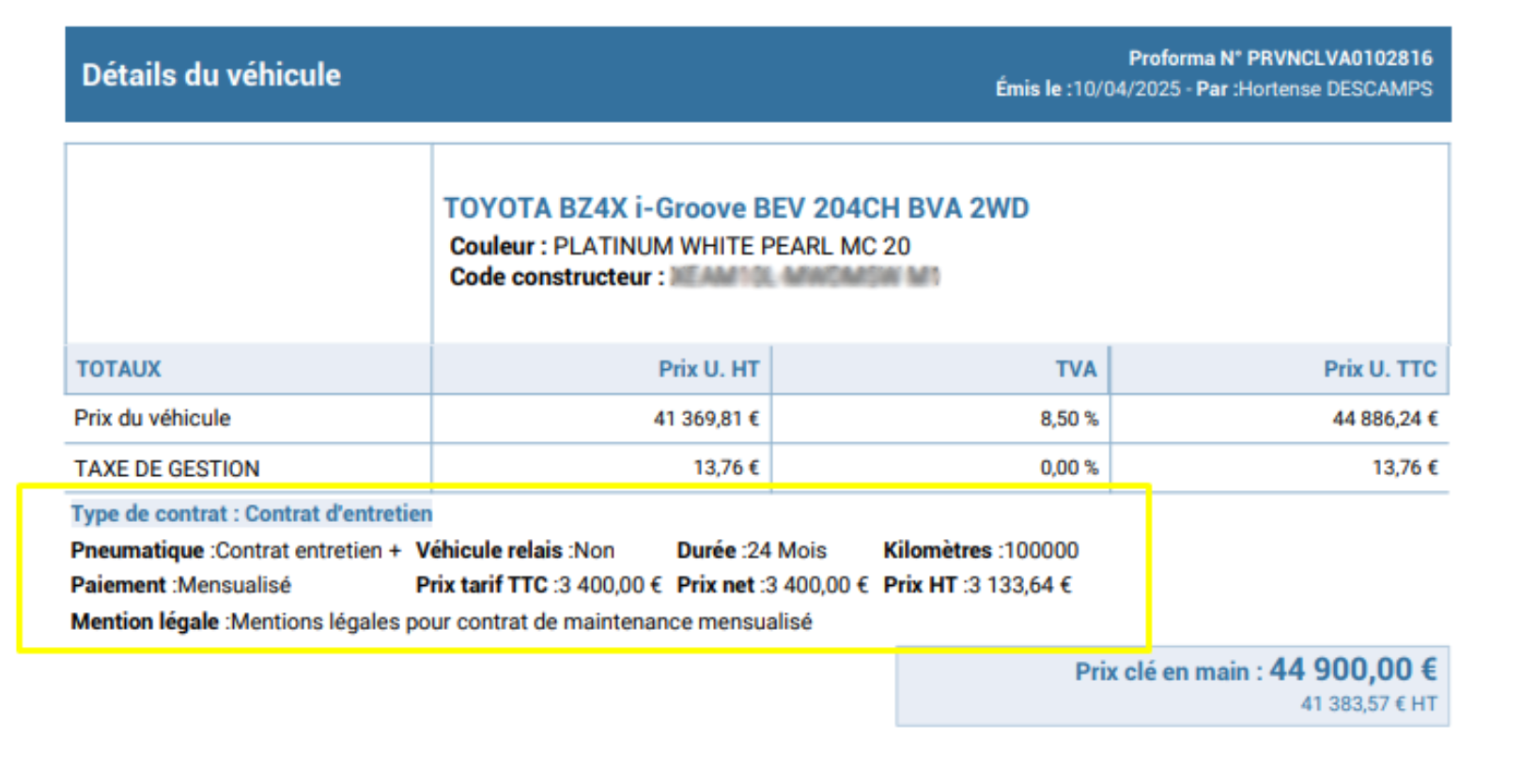The image size is (1521, 784).
Task: Click 'Type de contrat : Contrat d'entretien'
Action: 252,514
